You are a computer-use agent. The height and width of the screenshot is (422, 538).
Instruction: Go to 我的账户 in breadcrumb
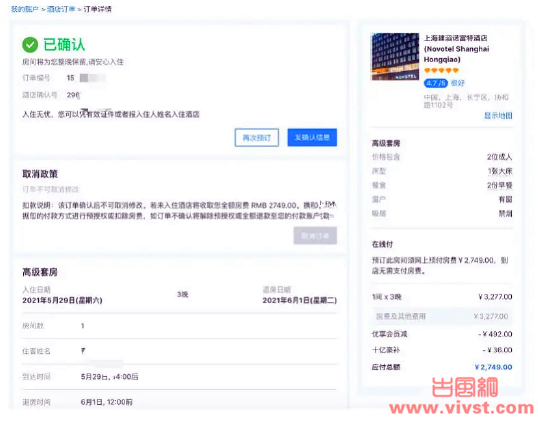24,9
